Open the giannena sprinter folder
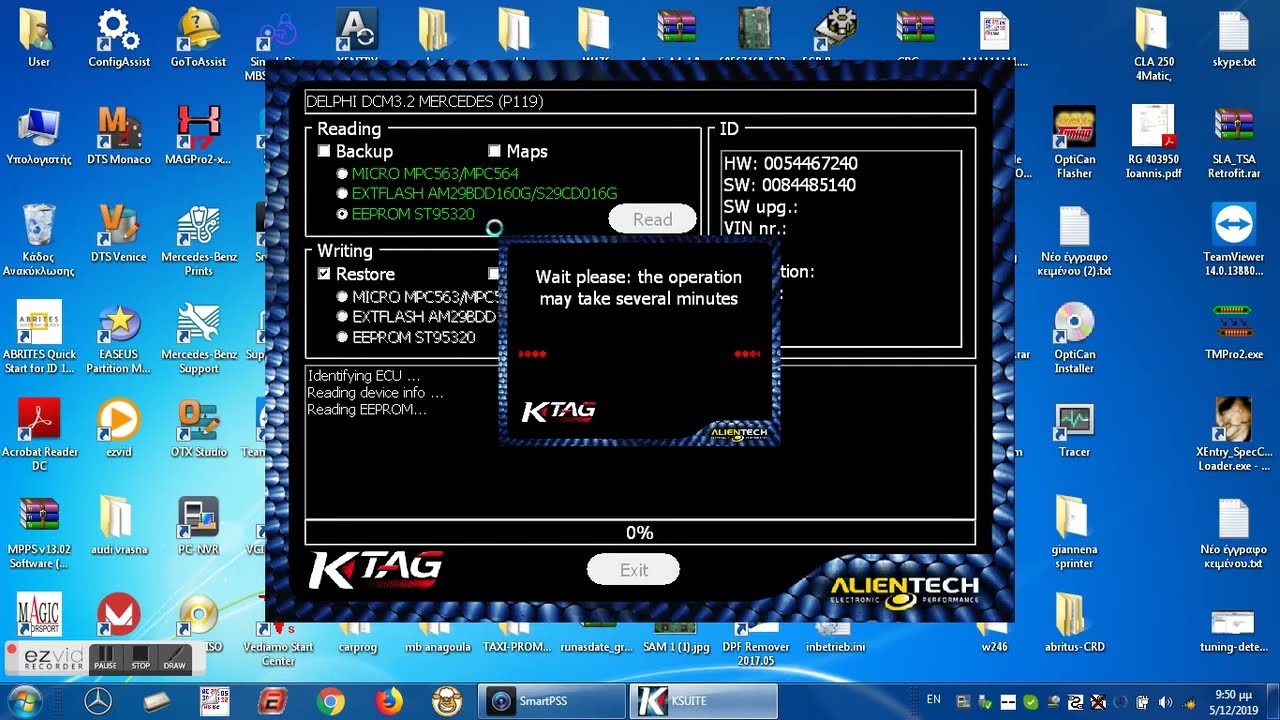The image size is (1280, 720). (1074, 532)
